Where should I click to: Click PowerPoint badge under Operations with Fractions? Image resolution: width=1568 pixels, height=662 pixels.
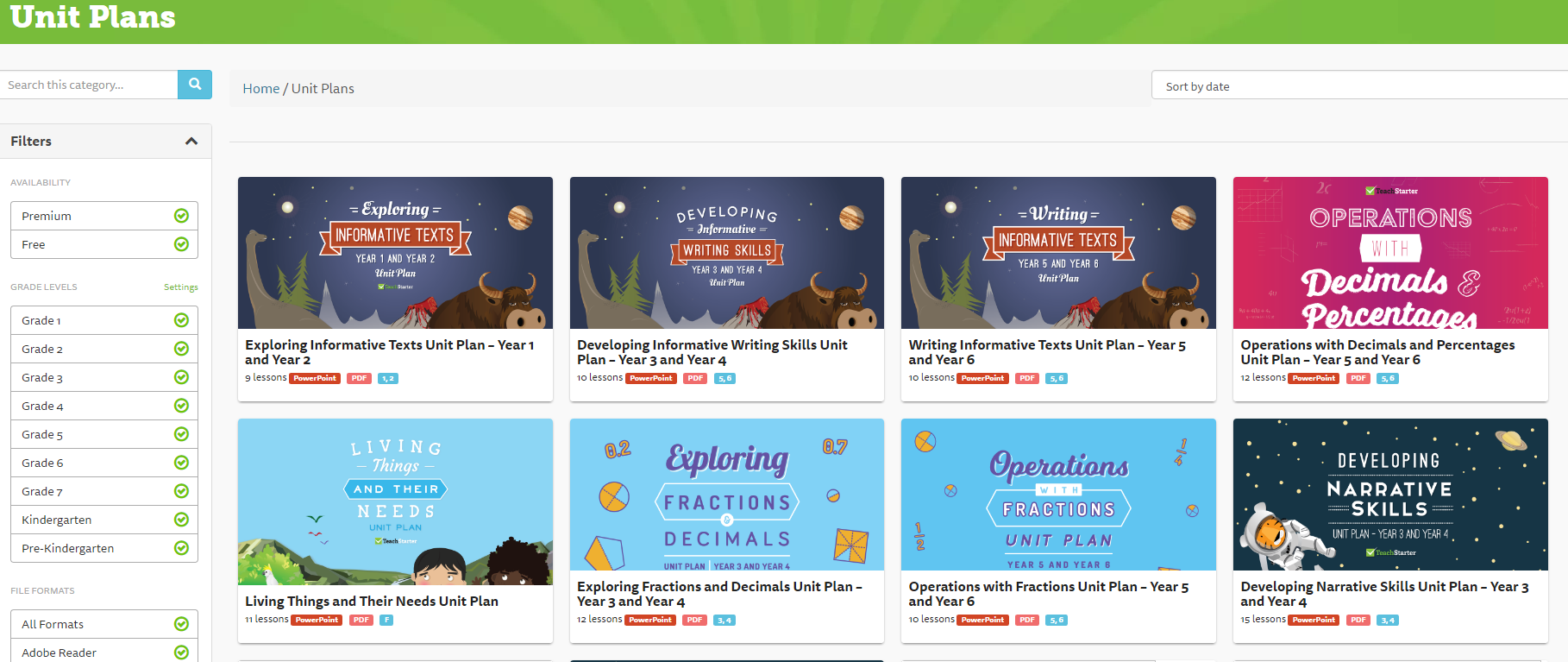tap(982, 620)
